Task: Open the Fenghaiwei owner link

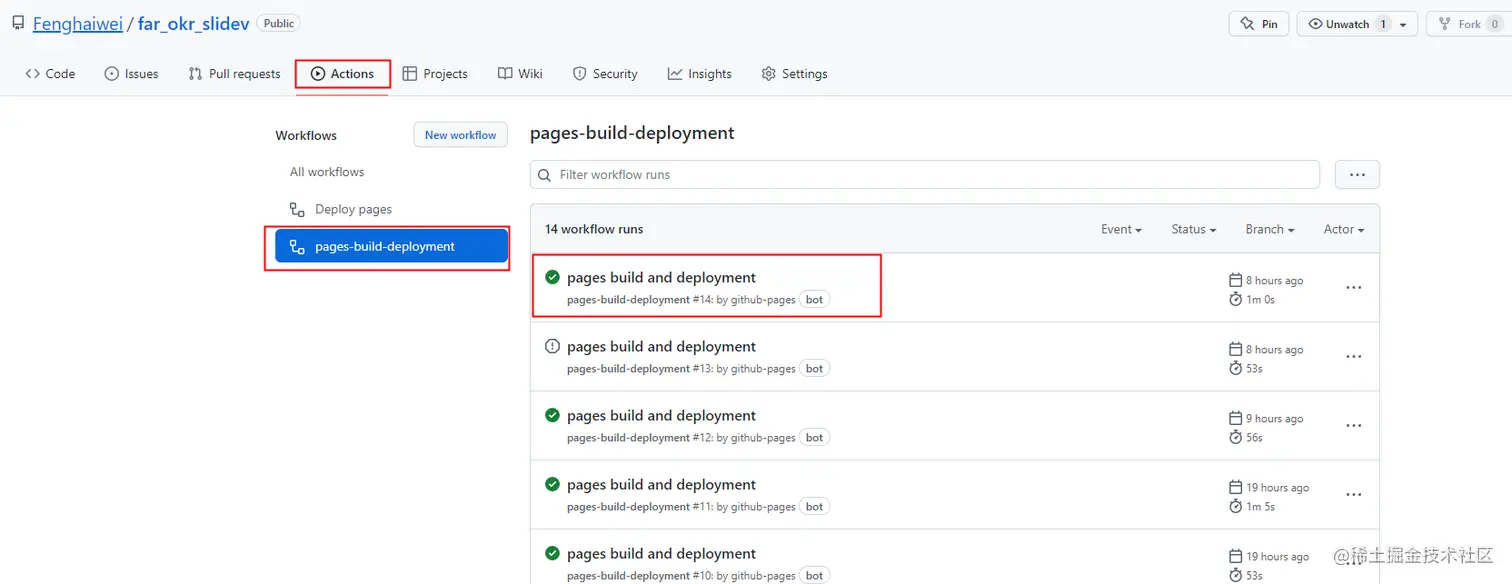Action: [x=78, y=23]
